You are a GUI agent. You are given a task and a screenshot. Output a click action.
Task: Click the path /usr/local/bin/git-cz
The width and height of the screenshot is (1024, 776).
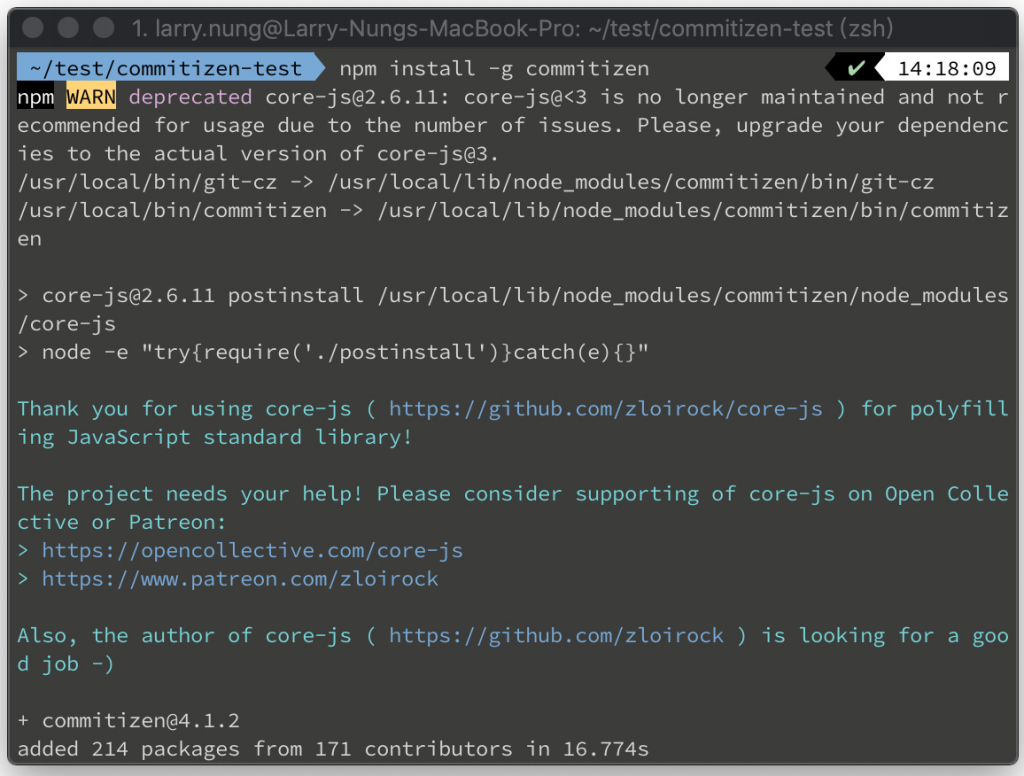tap(148, 182)
